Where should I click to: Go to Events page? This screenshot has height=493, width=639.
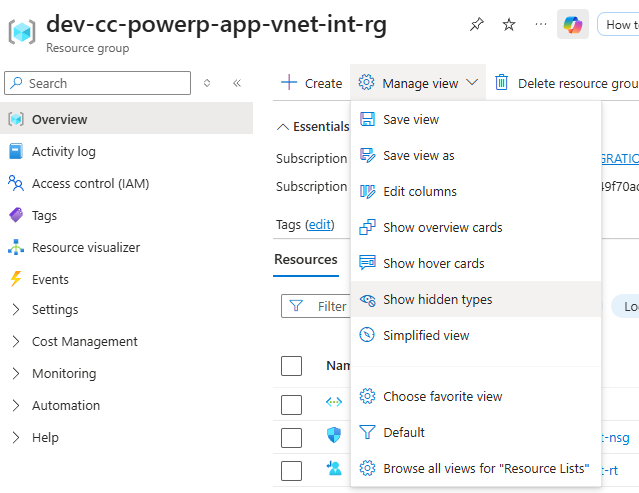[x=50, y=280]
